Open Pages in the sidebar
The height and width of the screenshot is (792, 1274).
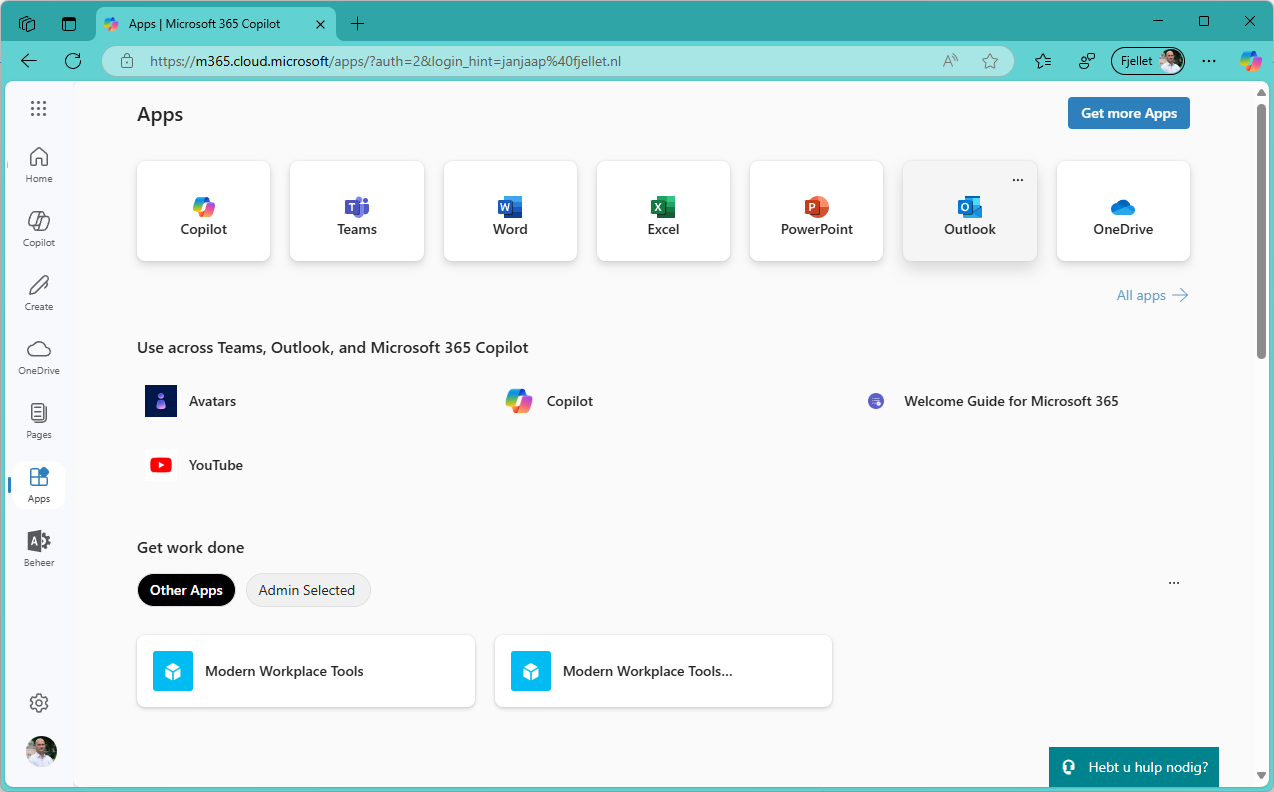(39, 421)
